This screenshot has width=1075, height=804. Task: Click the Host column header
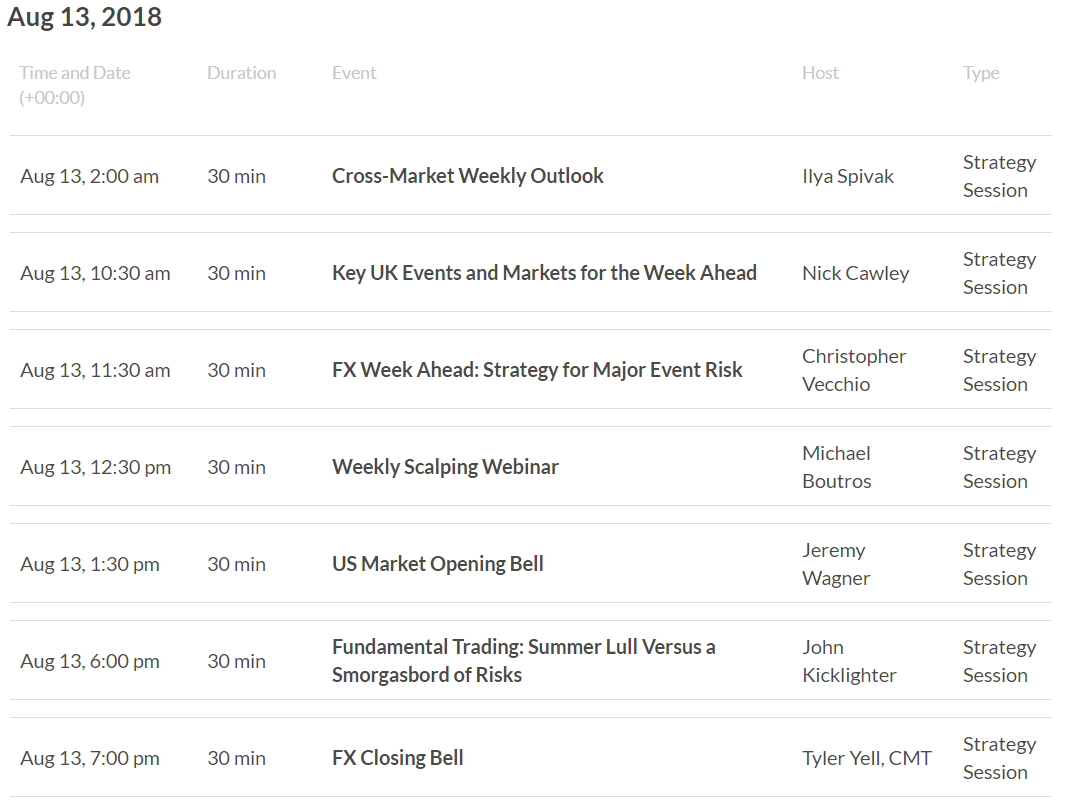(820, 73)
